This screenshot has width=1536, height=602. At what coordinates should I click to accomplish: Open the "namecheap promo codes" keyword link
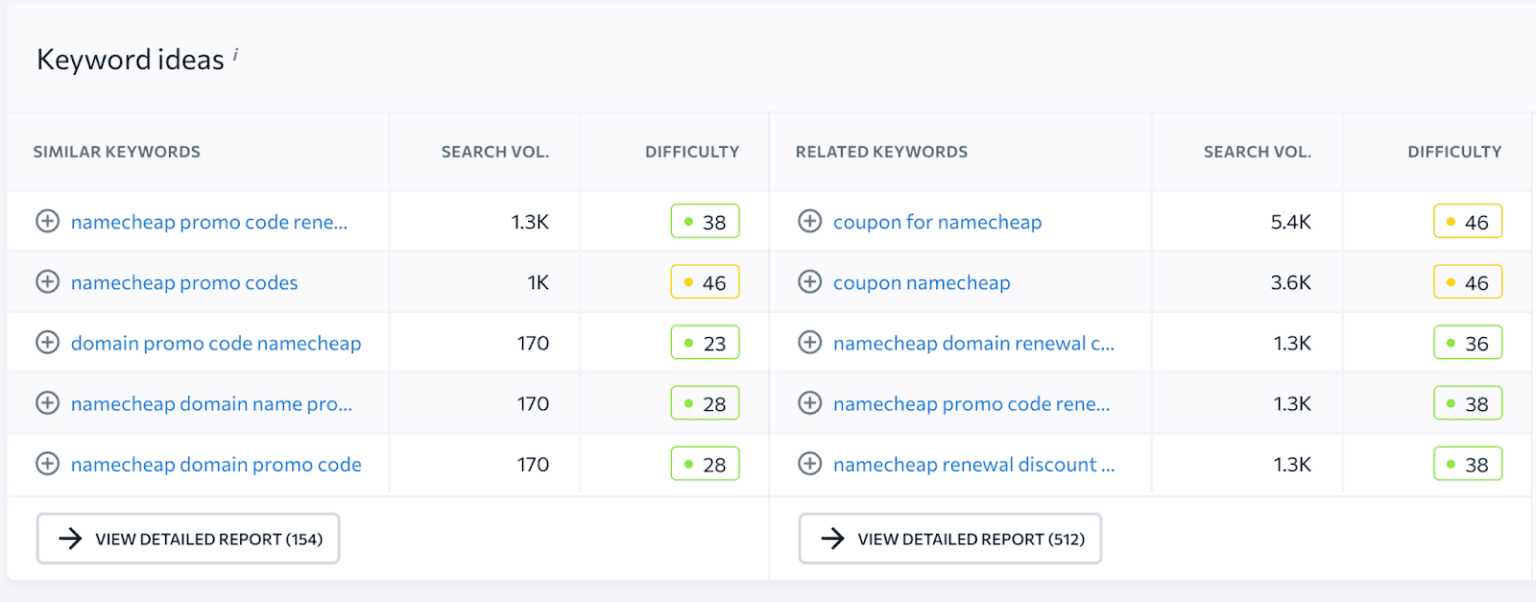(184, 283)
